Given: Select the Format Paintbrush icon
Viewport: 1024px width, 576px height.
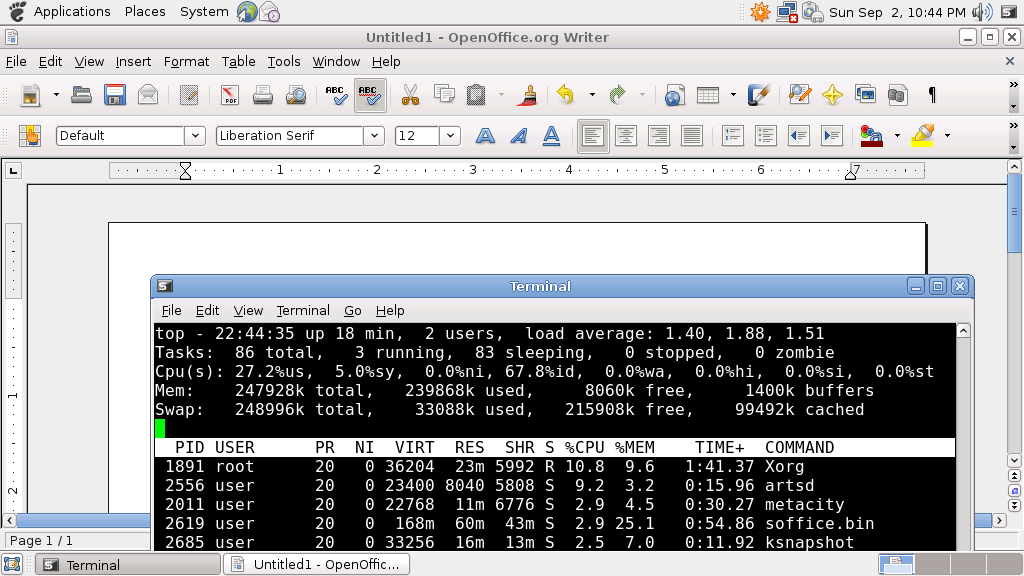Looking at the screenshot, I should click(526, 95).
